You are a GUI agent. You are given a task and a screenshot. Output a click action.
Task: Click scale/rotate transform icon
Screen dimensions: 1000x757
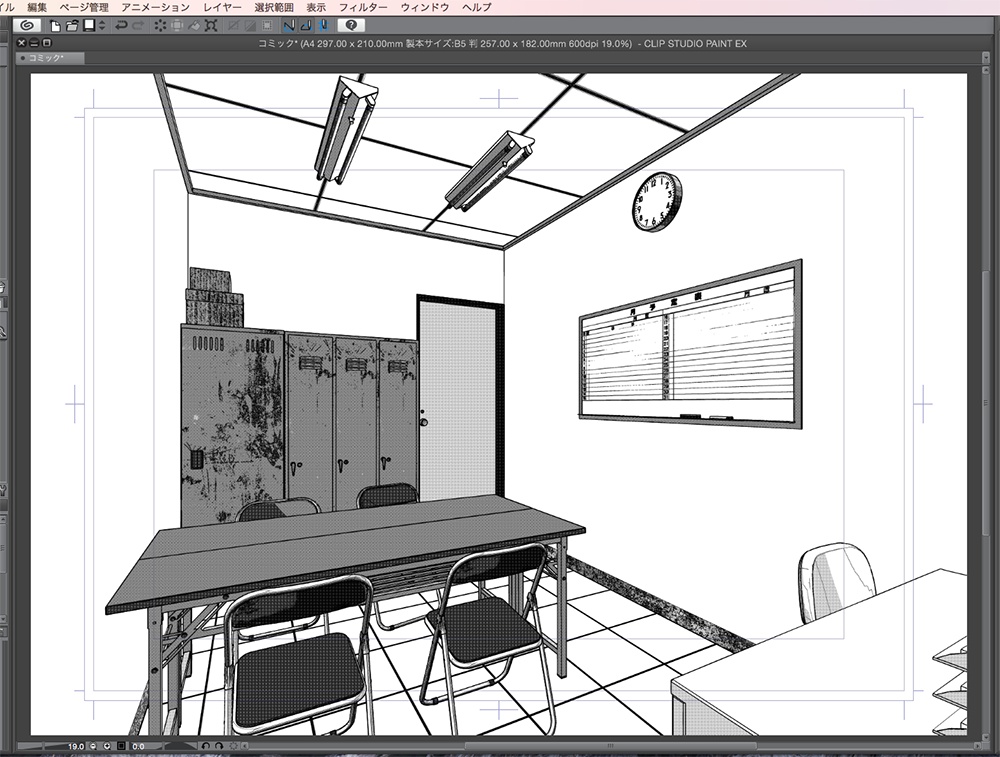pyautogui.click(x=211, y=26)
